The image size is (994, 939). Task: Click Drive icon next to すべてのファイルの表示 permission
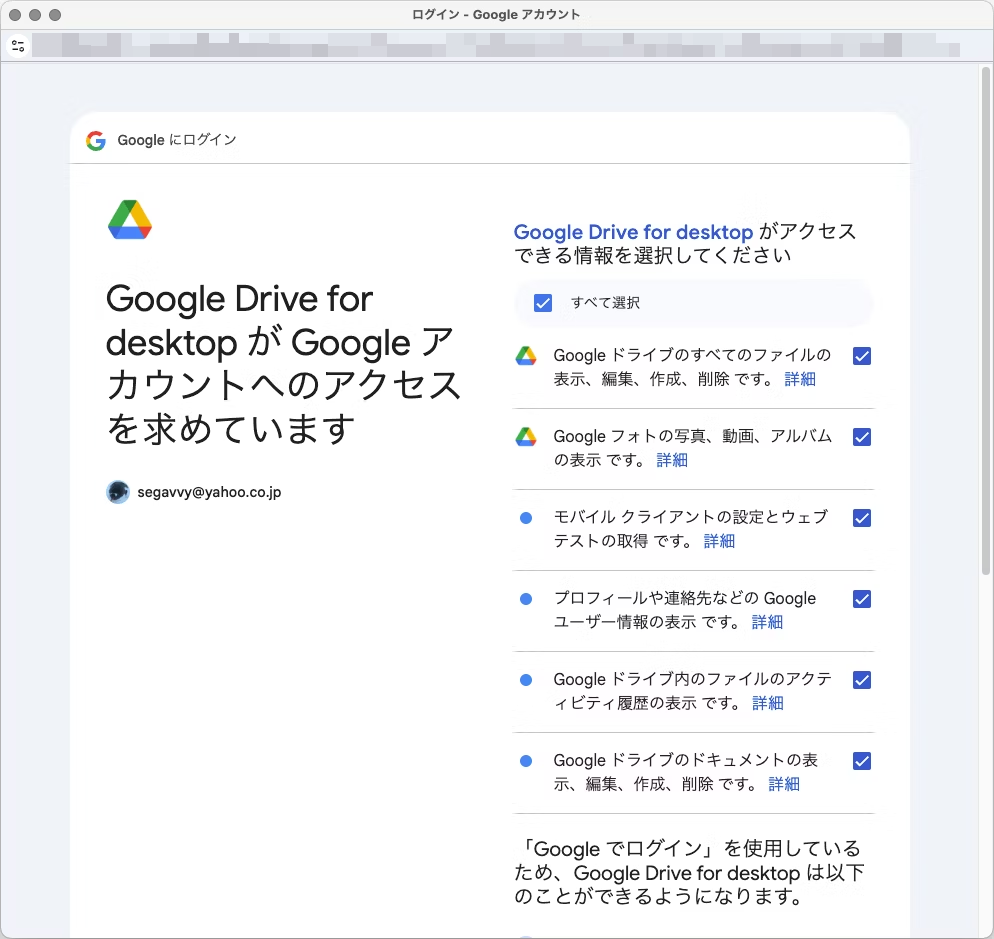point(526,356)
